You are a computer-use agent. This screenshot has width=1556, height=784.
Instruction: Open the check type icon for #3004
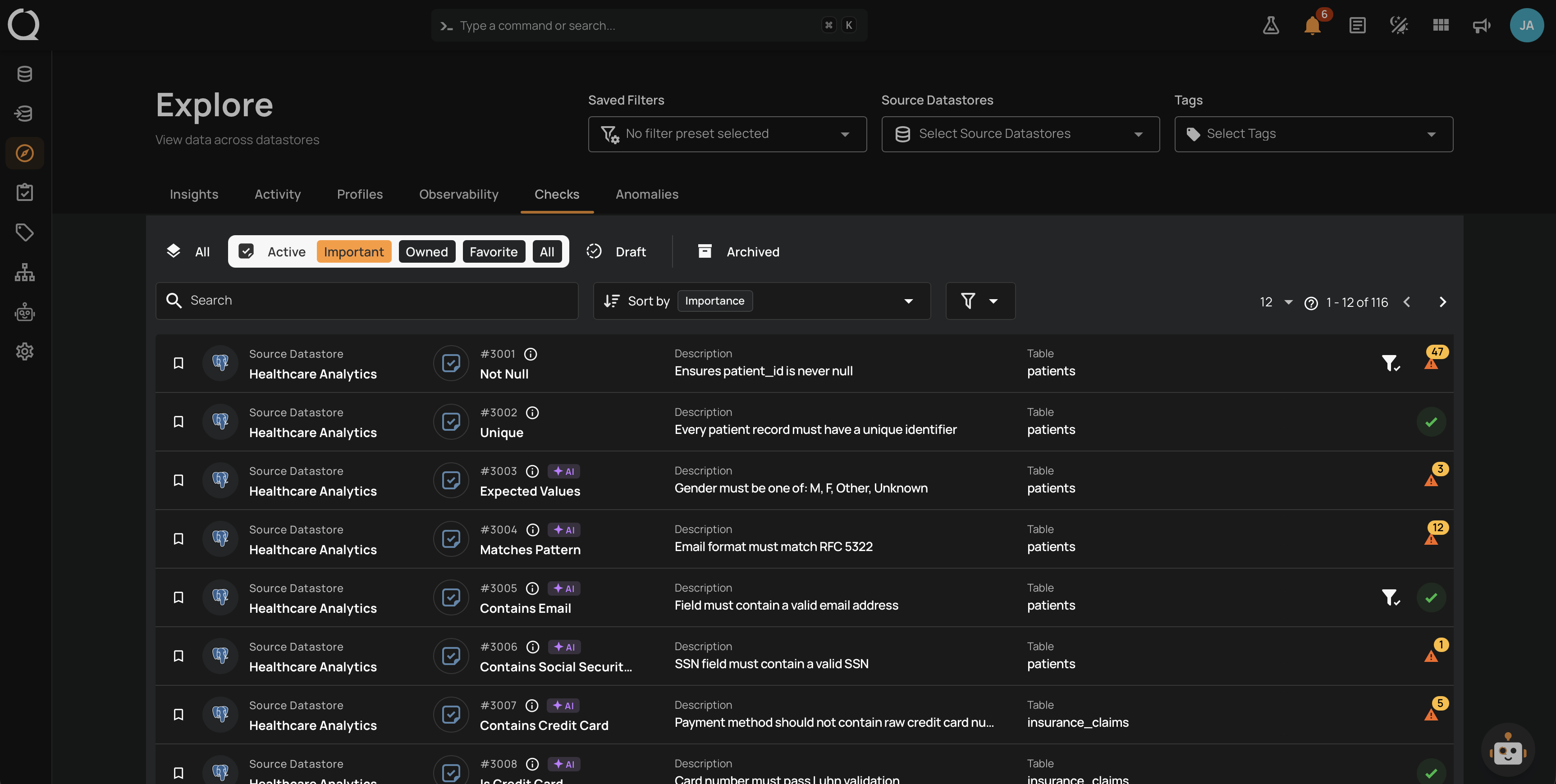coord(451,539)
